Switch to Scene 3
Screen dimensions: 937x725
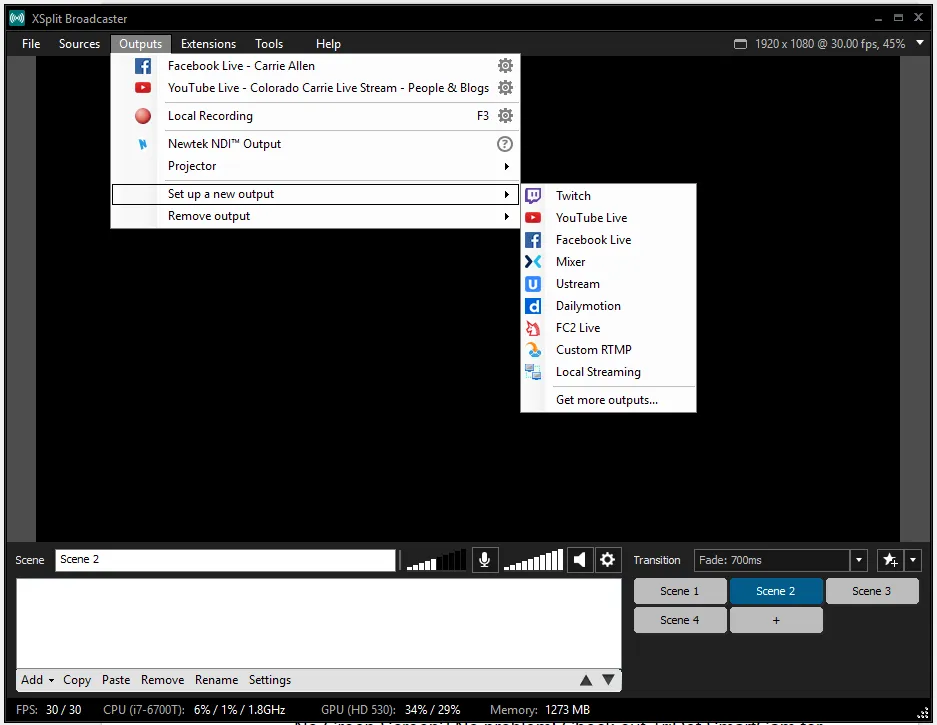pyautogui.click(x=872, y=591)
